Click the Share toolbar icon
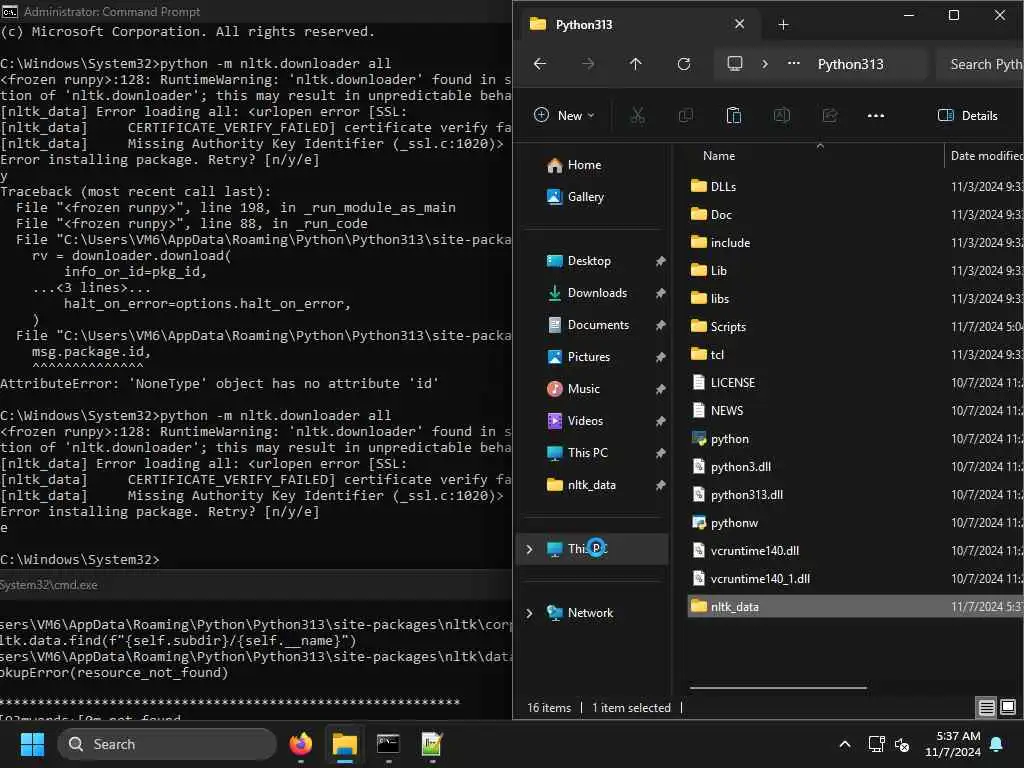Image resolution: width=1024 pixels, height=768 pixels. point(829,116)
